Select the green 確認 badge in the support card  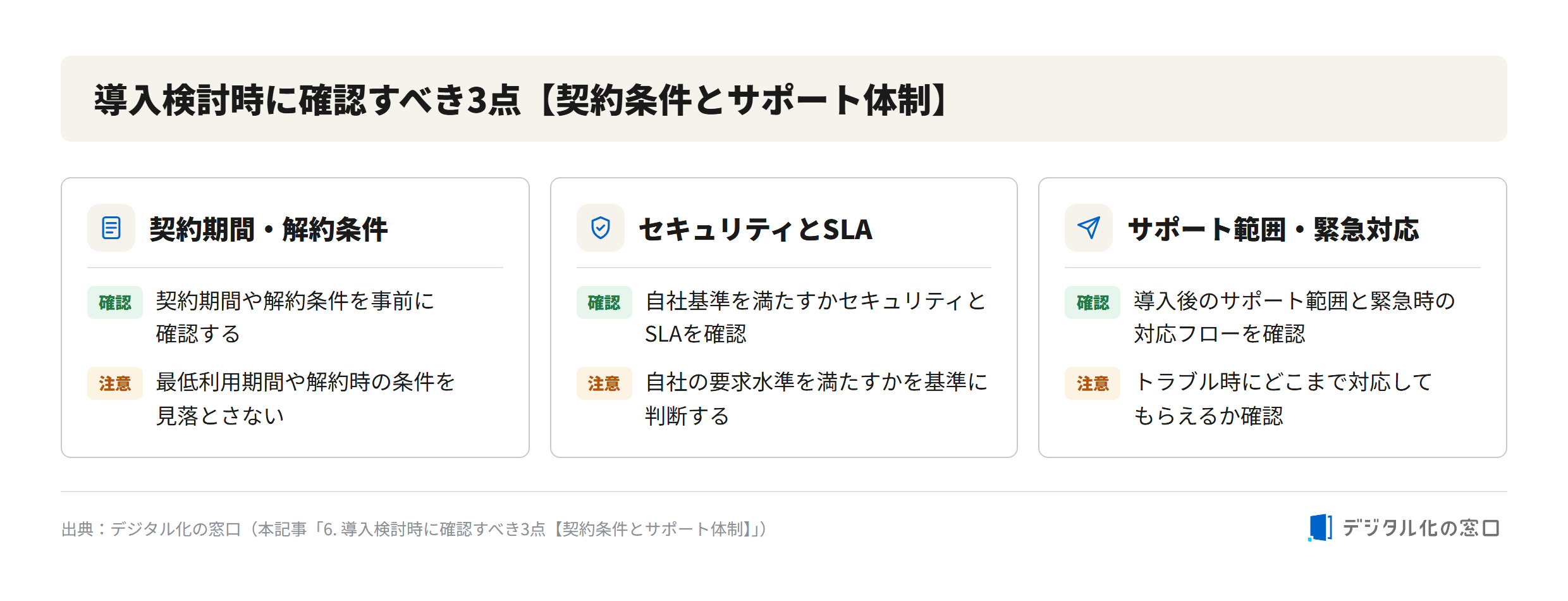tap(1093, 302)
